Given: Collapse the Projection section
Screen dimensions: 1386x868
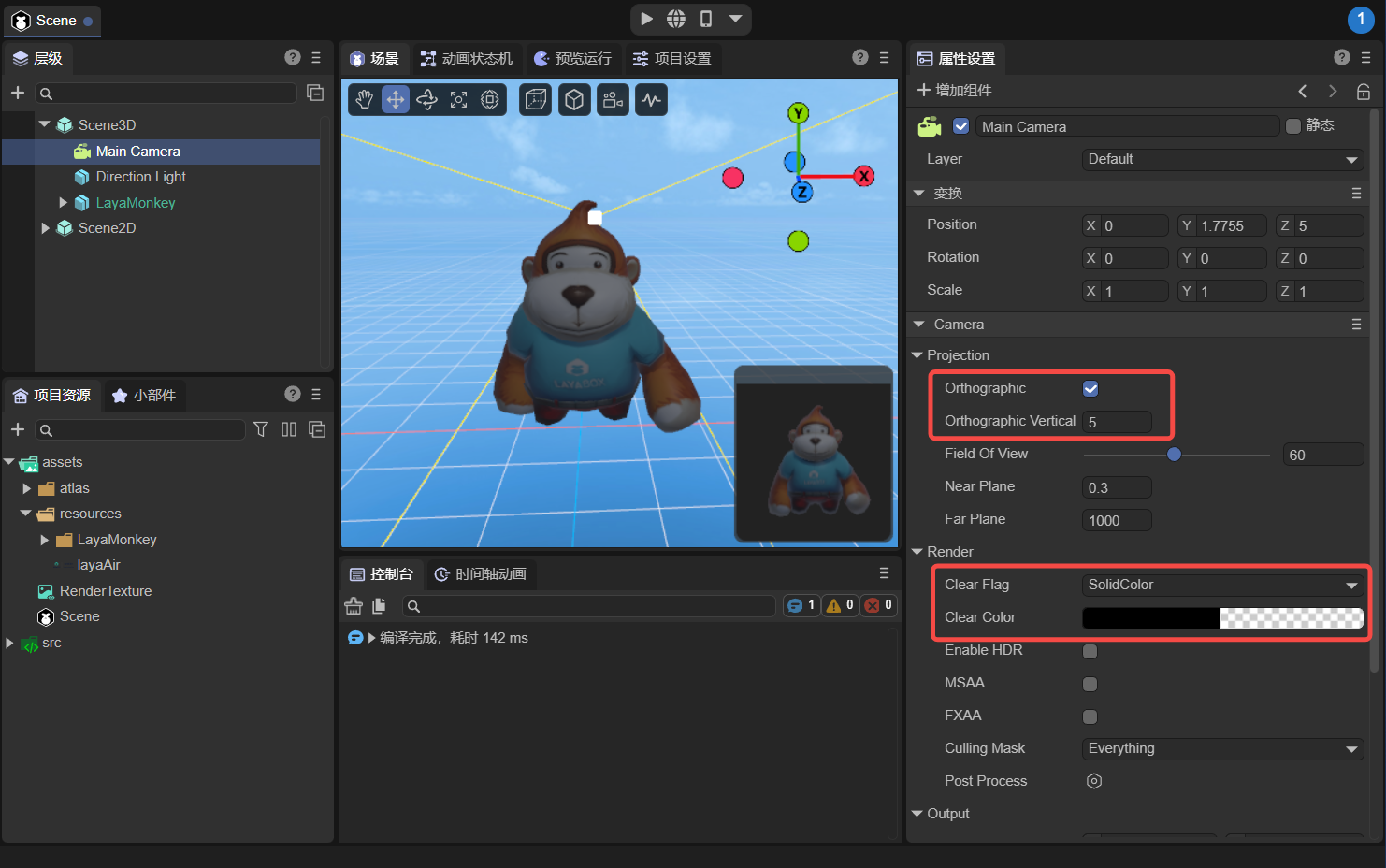Looking at the screenshot, I should 917,355.
